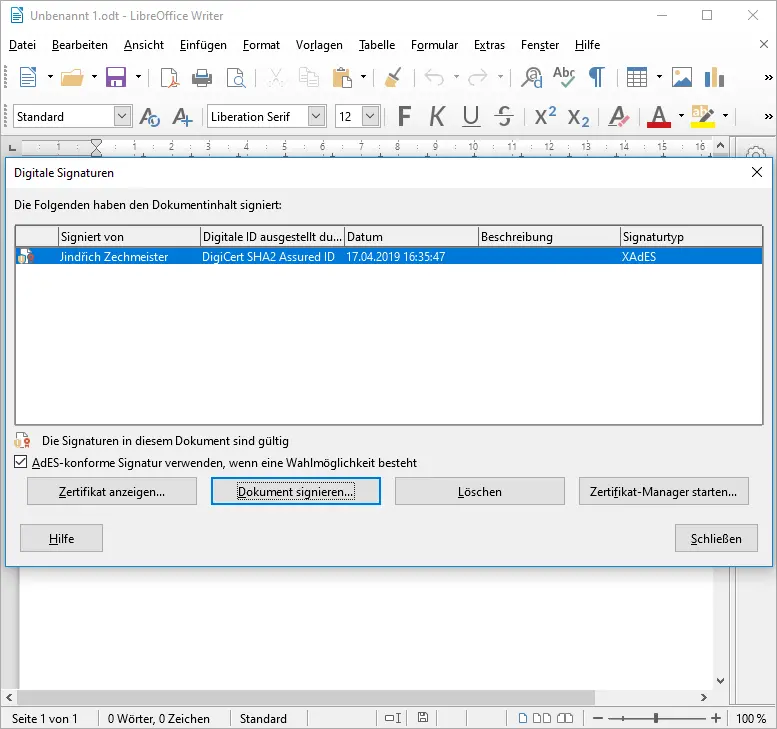Click Hilfe button in dialog
This screenshot has height=729, width=777.
click(x=61, y=538)
